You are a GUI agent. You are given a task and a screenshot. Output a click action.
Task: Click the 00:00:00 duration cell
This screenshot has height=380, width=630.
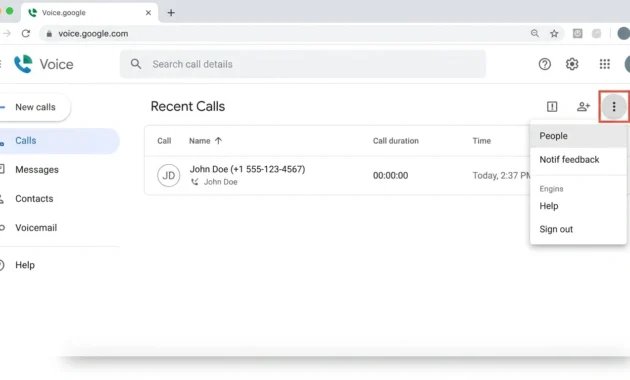coord(390,176)
